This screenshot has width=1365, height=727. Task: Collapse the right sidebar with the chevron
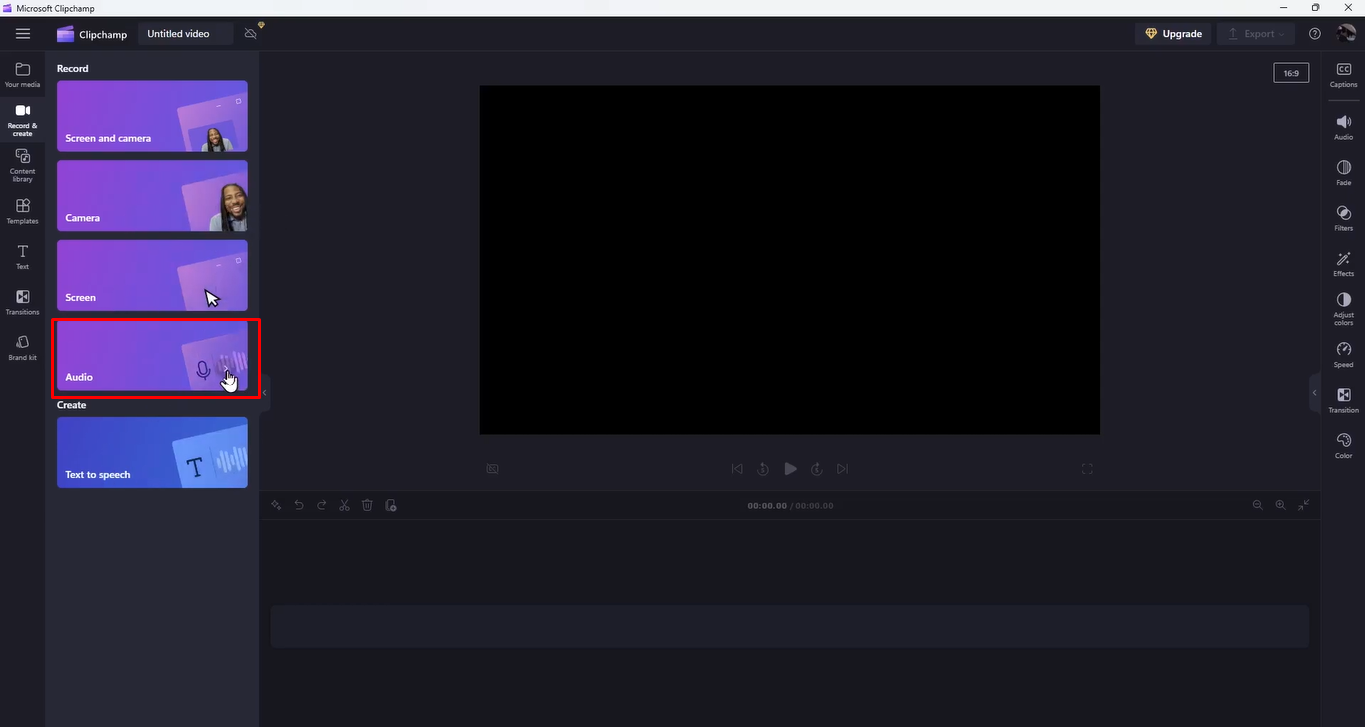tap(1314, 393)
